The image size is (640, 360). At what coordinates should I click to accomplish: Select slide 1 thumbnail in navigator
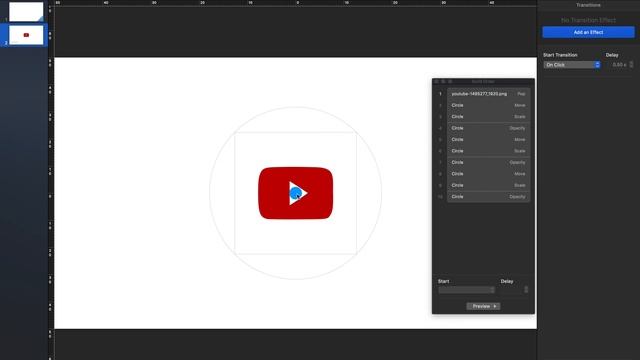26,12
